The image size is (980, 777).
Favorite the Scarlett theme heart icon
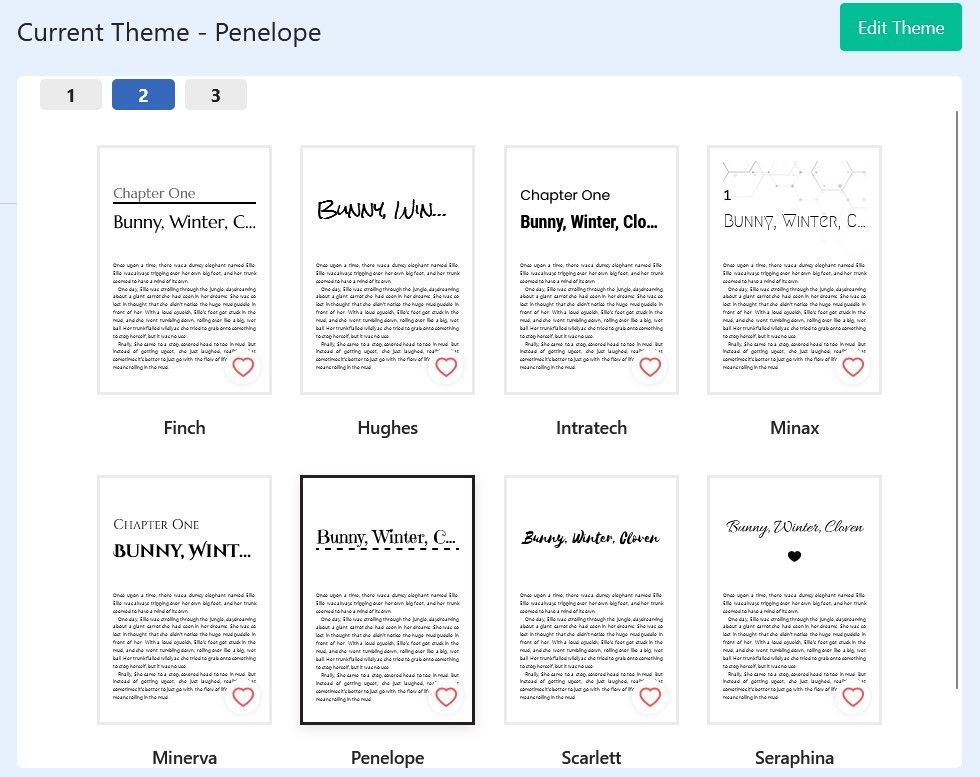pyautogui.click(x=650, y=696)
